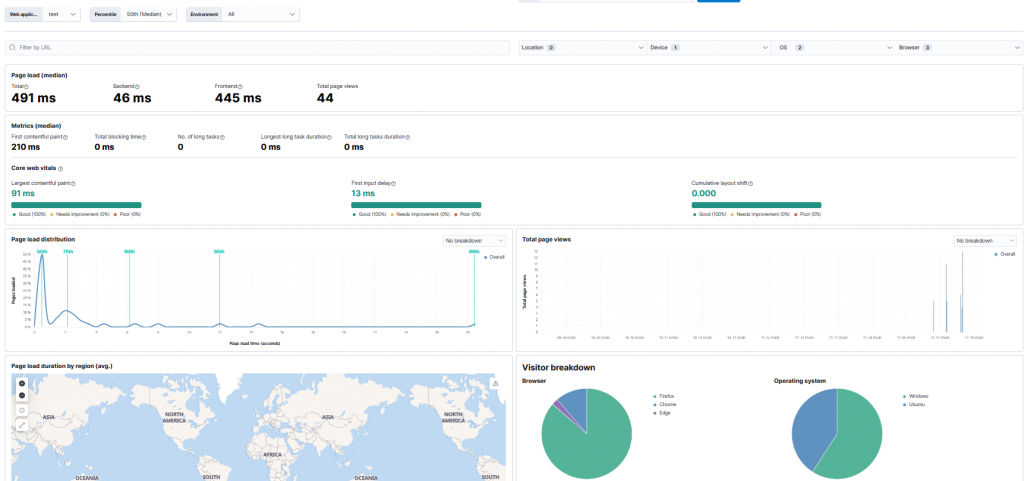Toggle Overall series in Page load distribution legend
The height and width of the screenshot is (481, 1024).
pyautogui.click(x=495, y=257)
